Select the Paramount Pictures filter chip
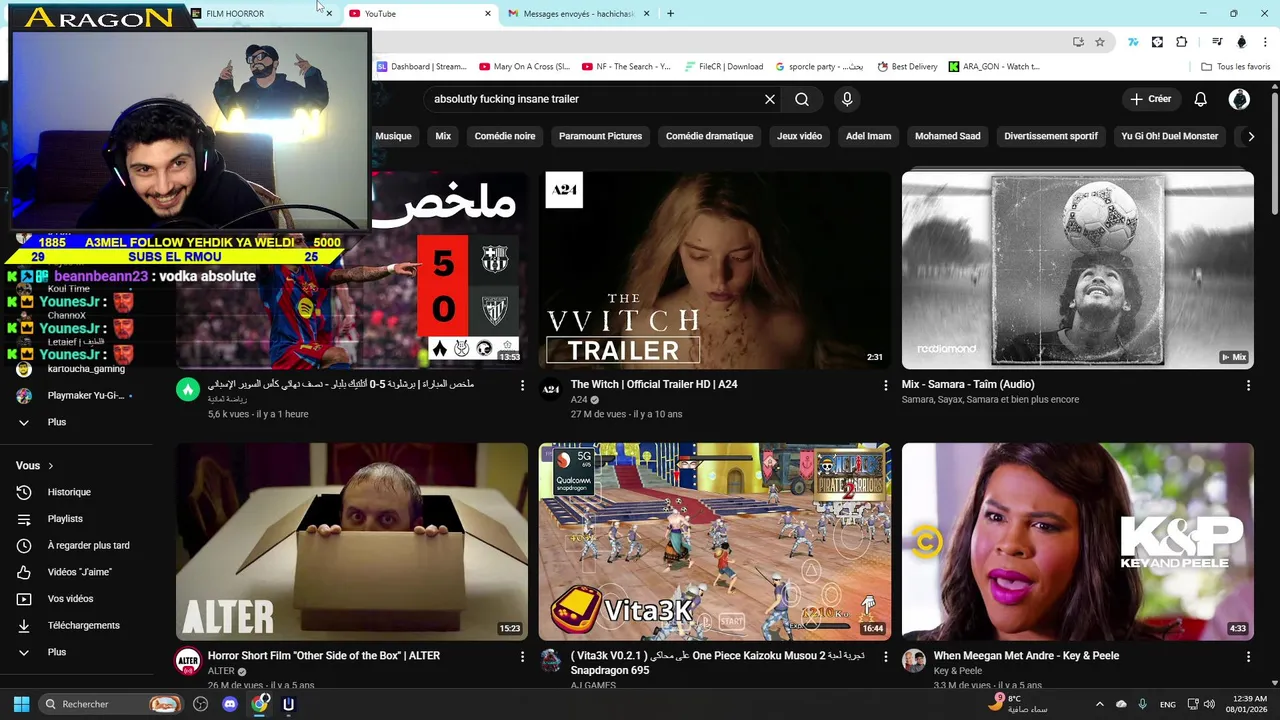The width and height of the screenshot is (1280, 720). click(x=600, y=136)
